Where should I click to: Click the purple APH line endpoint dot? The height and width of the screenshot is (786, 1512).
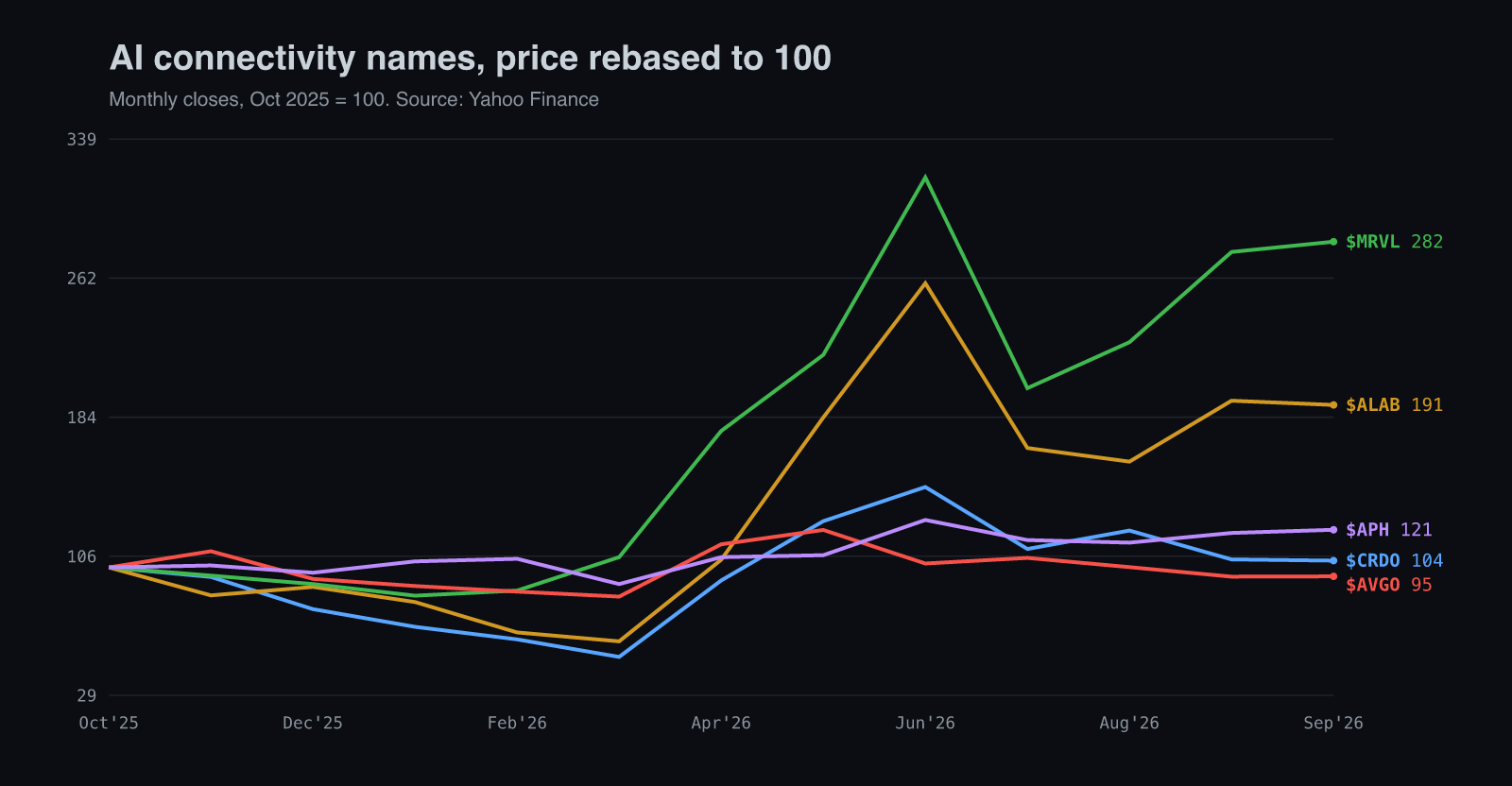1333,530
